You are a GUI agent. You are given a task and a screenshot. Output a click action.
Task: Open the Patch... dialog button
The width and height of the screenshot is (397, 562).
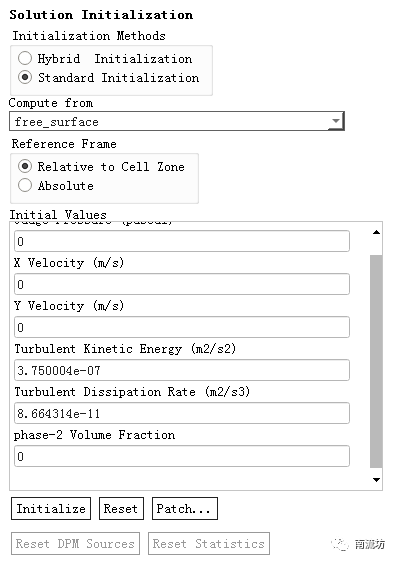click(185, 508)
